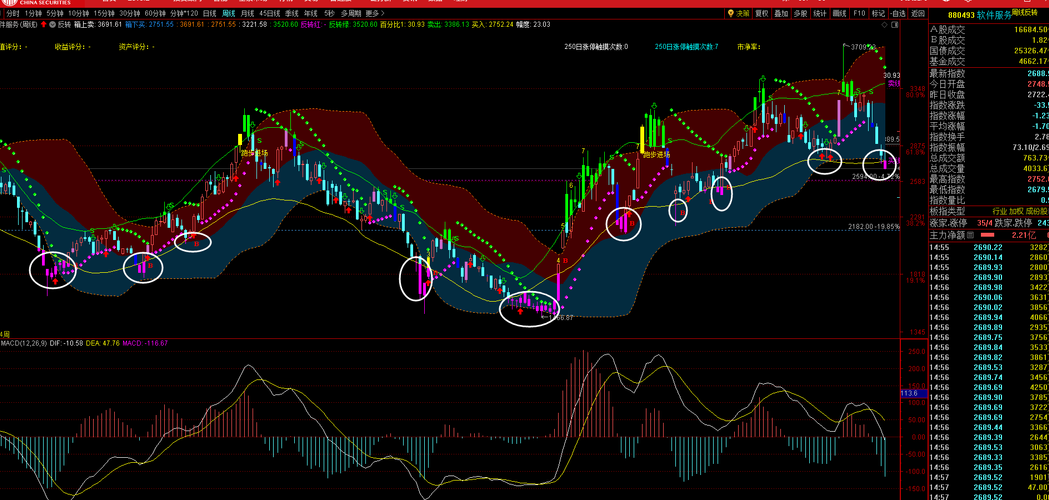Click the 880493 软件服务 stock title
The height and width of the screenshot is (500, 1049).
click(979, 13)
